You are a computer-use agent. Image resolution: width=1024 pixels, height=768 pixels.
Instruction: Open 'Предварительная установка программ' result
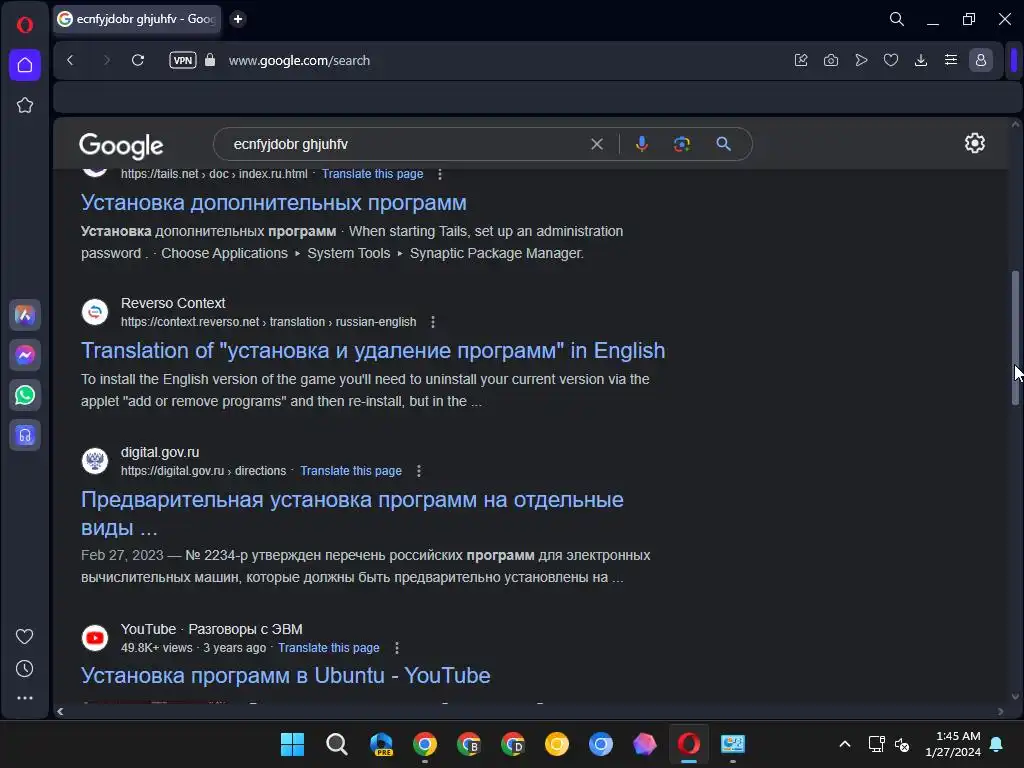coord(352,513)
